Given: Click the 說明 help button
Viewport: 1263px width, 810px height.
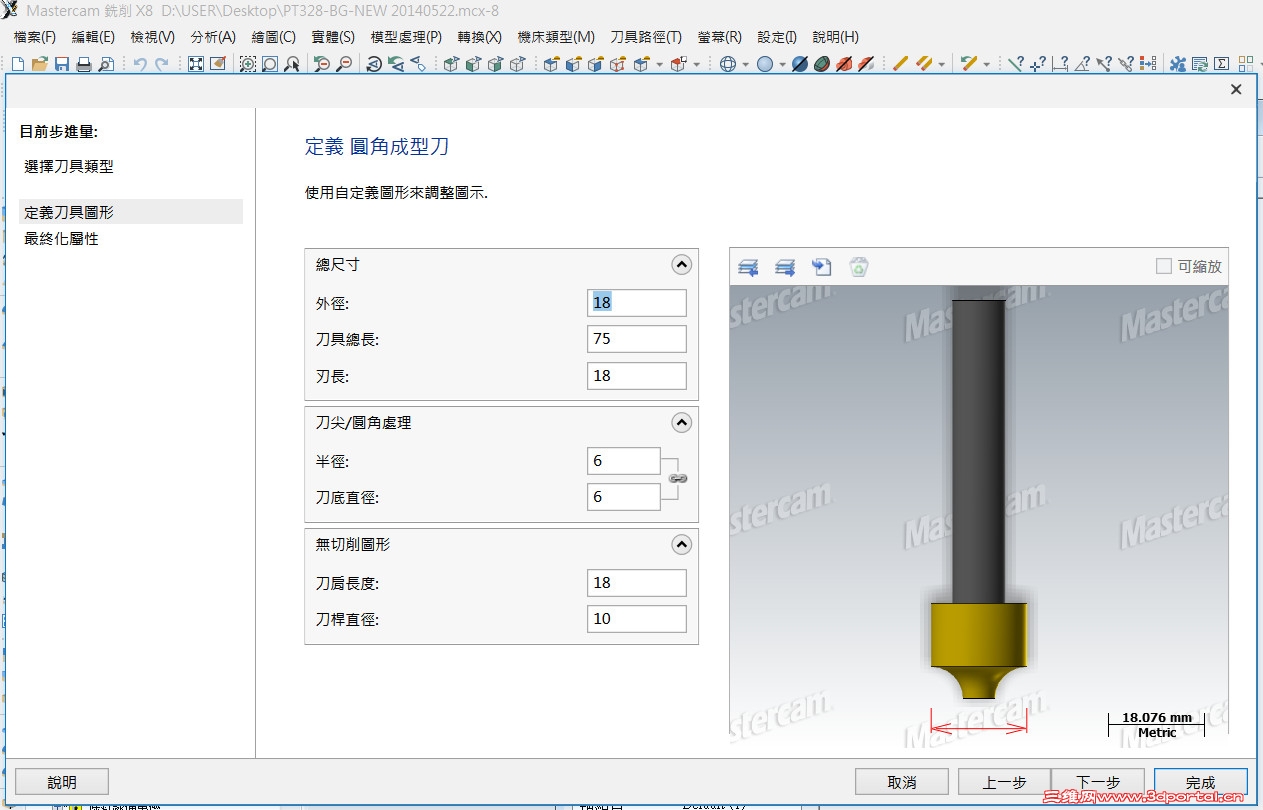Looking at the screenshot, I should coord(62,782).
